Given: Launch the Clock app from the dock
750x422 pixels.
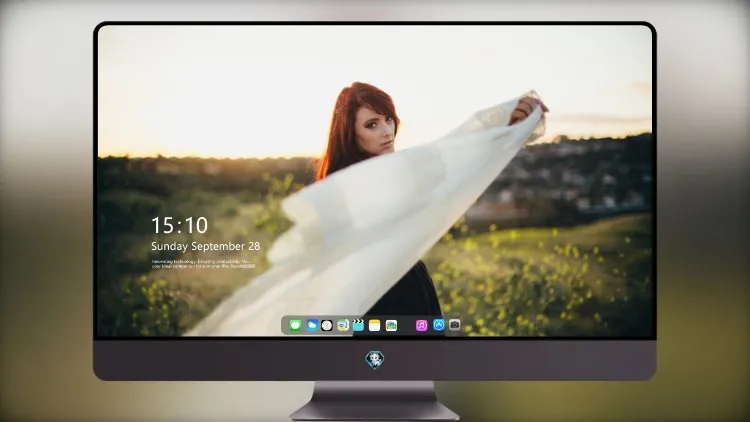Looking at the screenshot, I should 327,325.
